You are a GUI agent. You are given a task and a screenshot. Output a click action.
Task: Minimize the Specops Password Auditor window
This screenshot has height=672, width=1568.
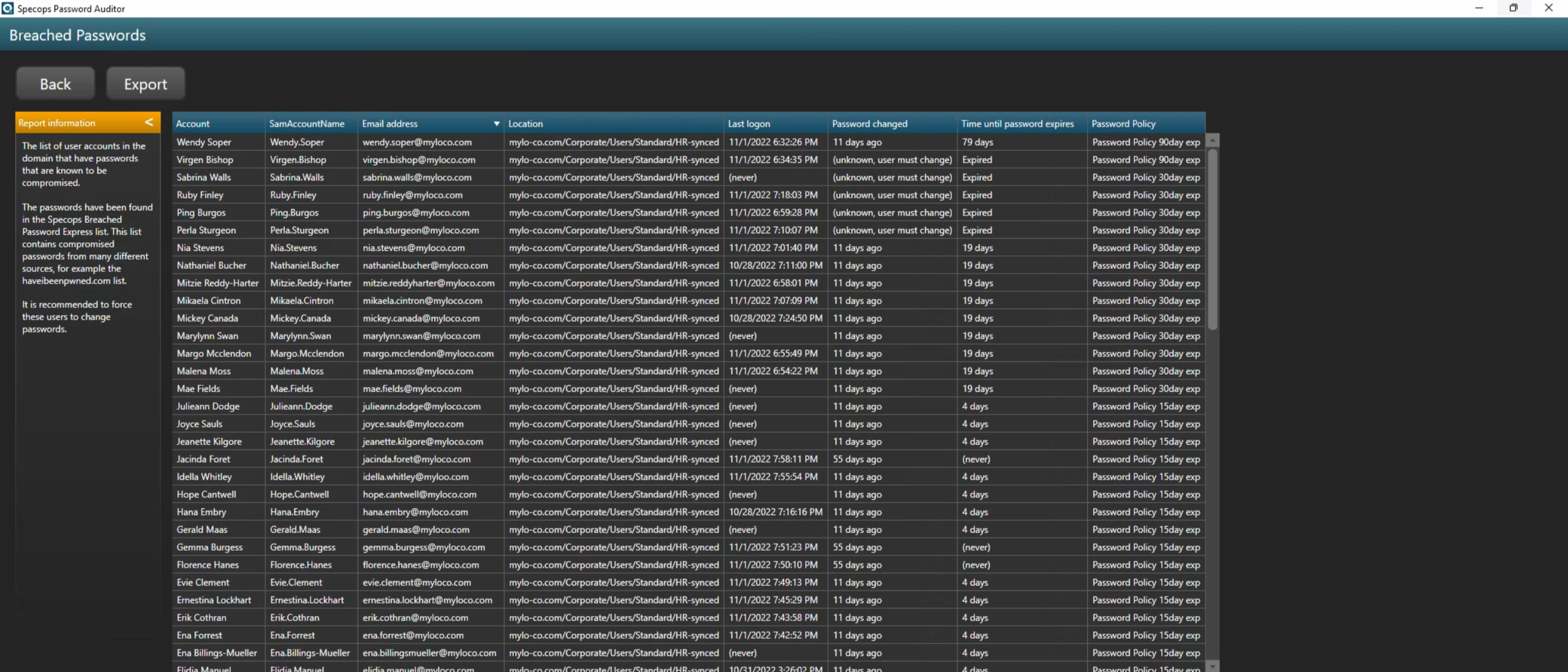pos(1479,8)
